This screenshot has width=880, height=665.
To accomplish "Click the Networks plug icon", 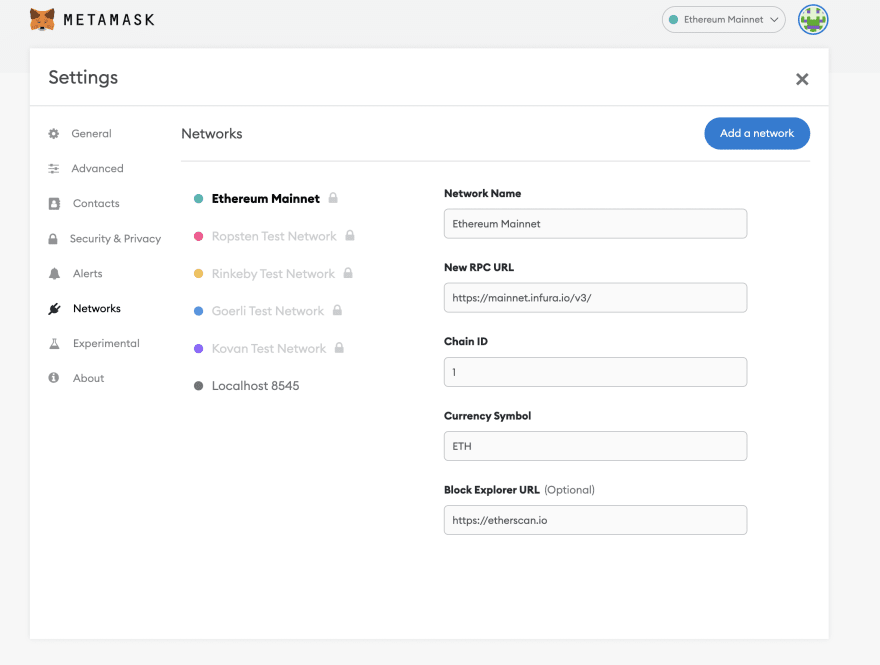I will [x=54, y=309].
